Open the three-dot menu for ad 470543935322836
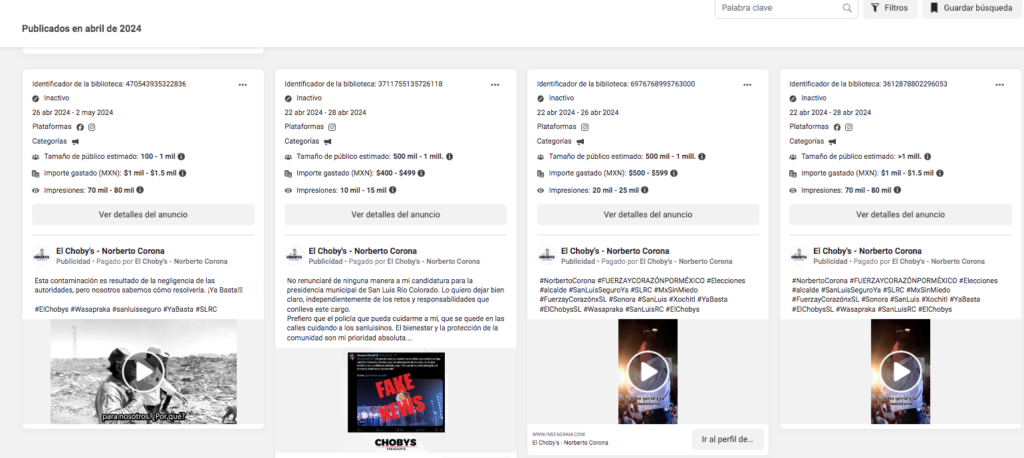 [x=243, y=84]
